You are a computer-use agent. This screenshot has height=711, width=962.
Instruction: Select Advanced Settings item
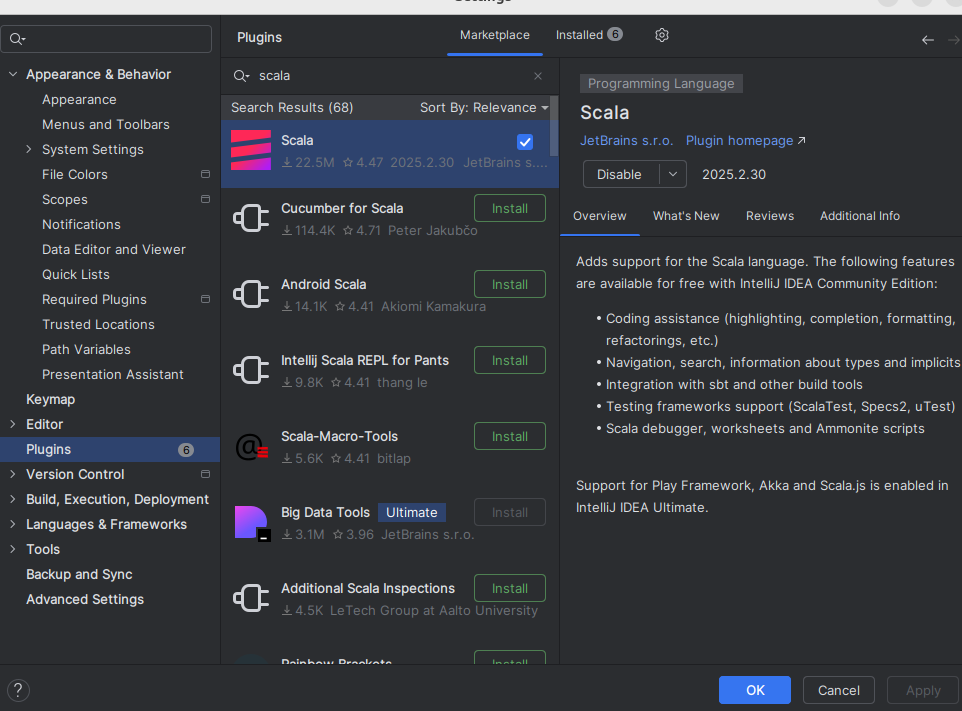pyautogui.click(x=85, y=599)
